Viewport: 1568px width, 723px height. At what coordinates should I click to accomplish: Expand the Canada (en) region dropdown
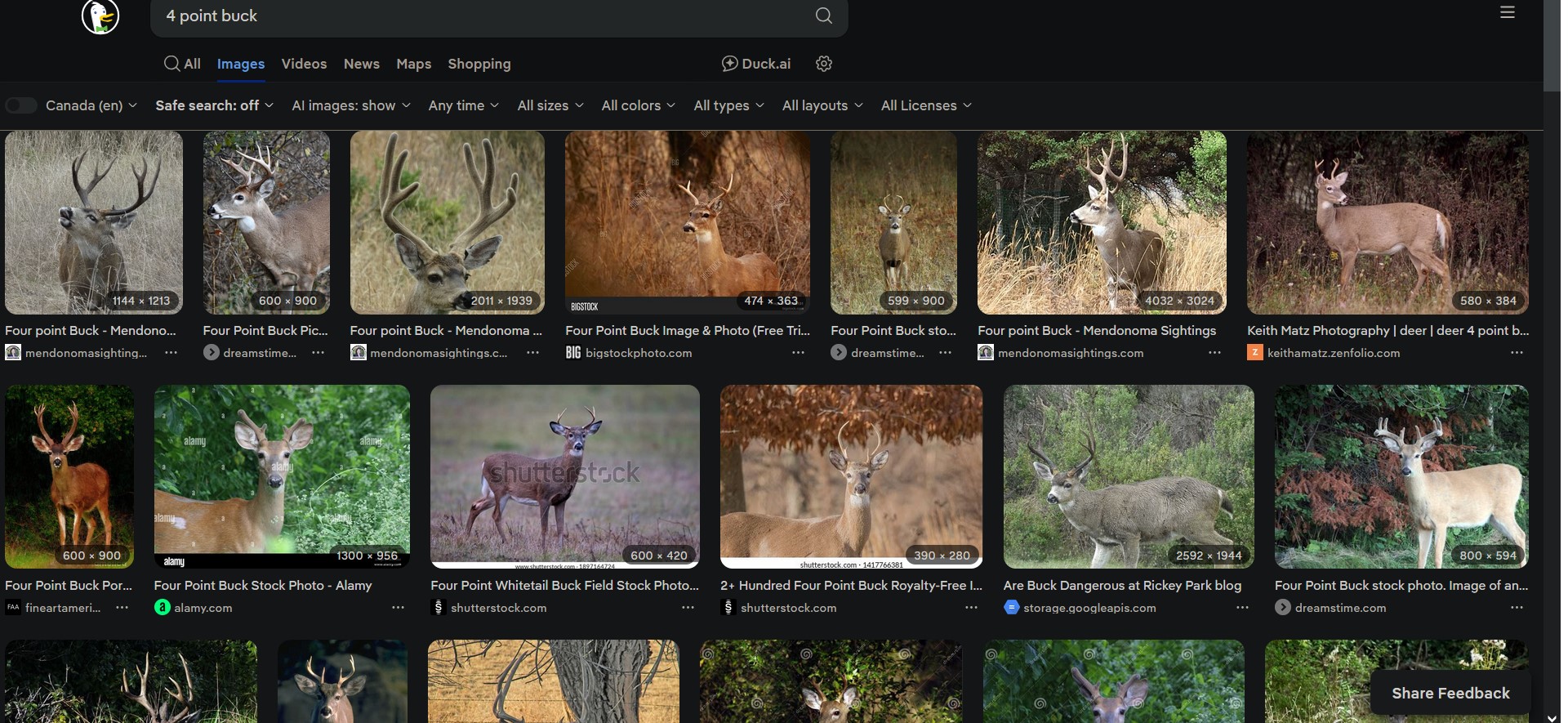pos(91,105)
